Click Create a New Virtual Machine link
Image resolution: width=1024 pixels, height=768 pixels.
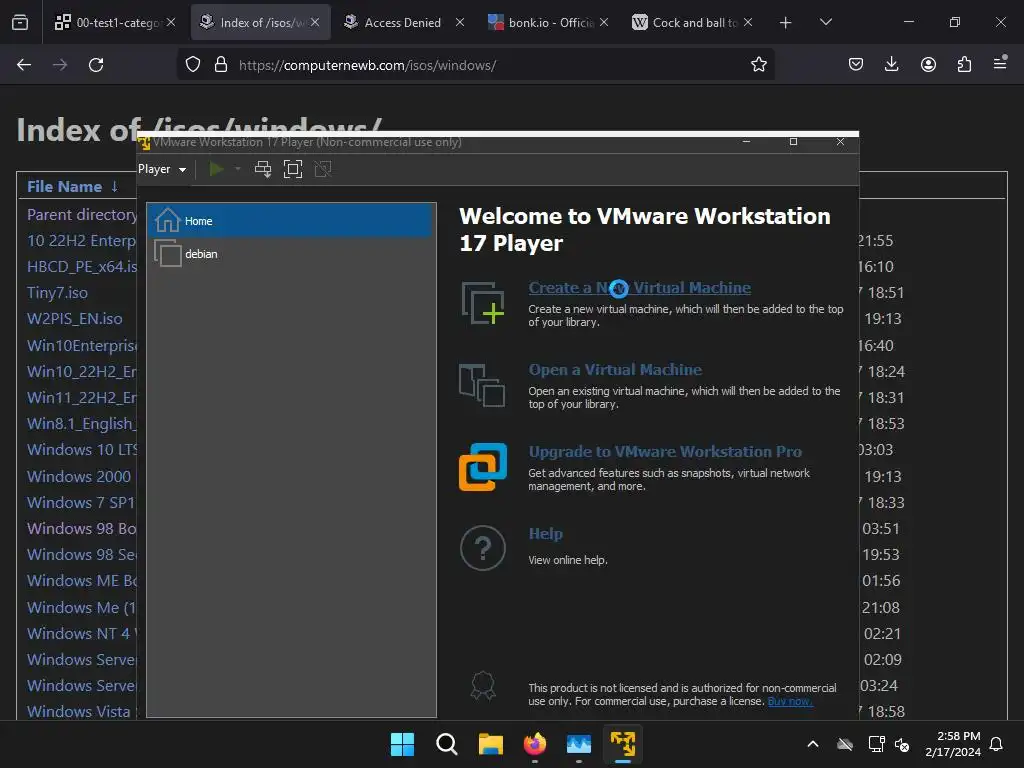[639, 287]
